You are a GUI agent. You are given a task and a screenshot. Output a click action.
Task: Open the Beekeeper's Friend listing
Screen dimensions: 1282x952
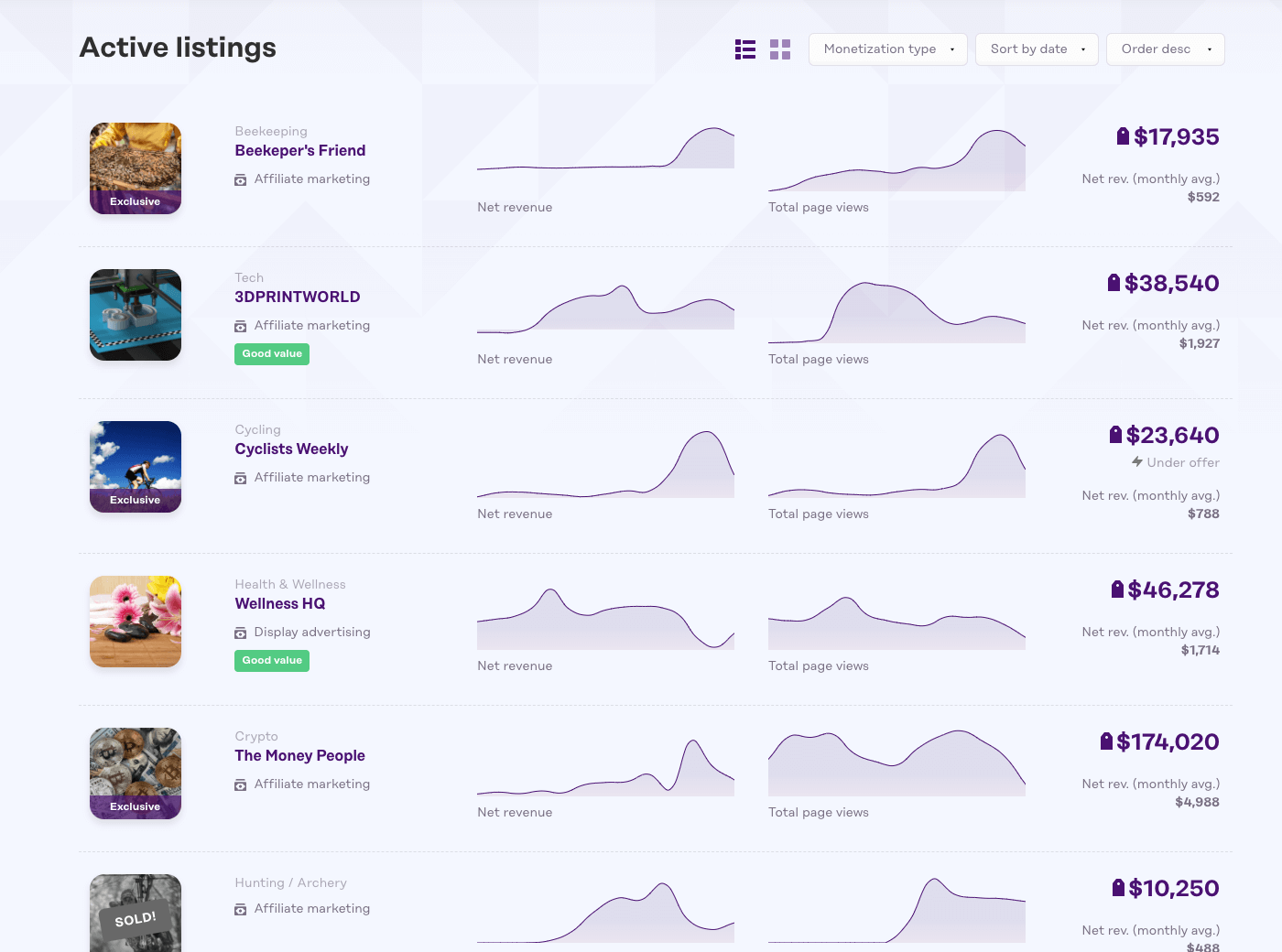tap(299, 151)
